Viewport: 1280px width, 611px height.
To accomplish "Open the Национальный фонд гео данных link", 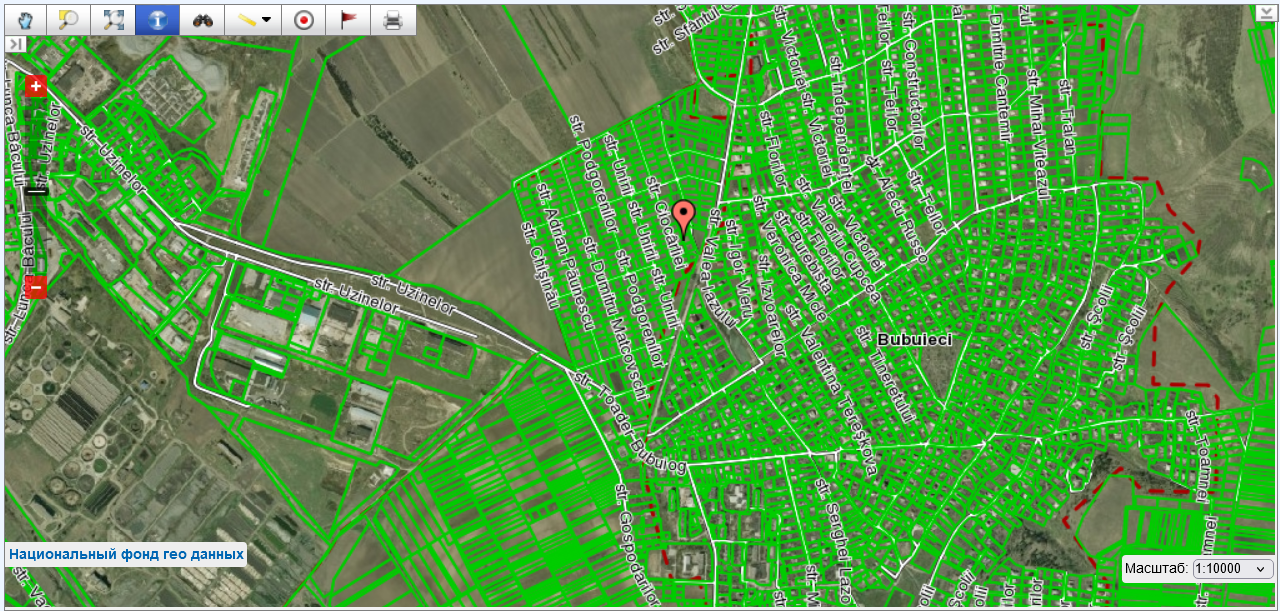I will click(126, 553).
